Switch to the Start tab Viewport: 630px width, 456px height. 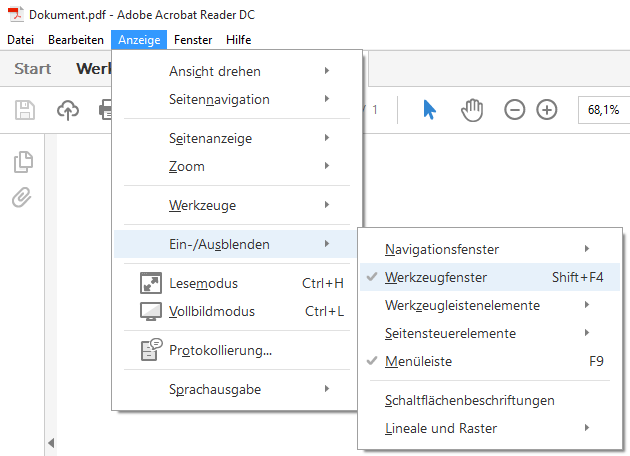pos(33,69)
